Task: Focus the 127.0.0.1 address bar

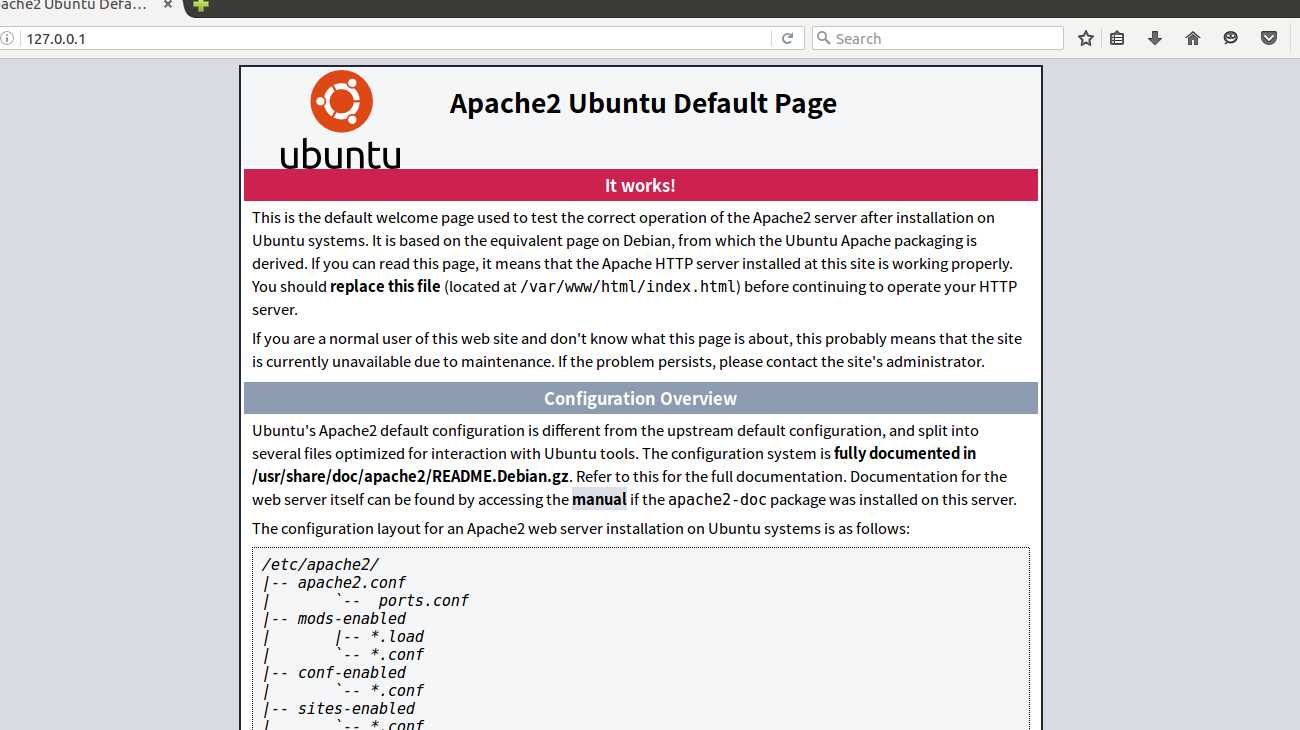Action: coord(398,38)
